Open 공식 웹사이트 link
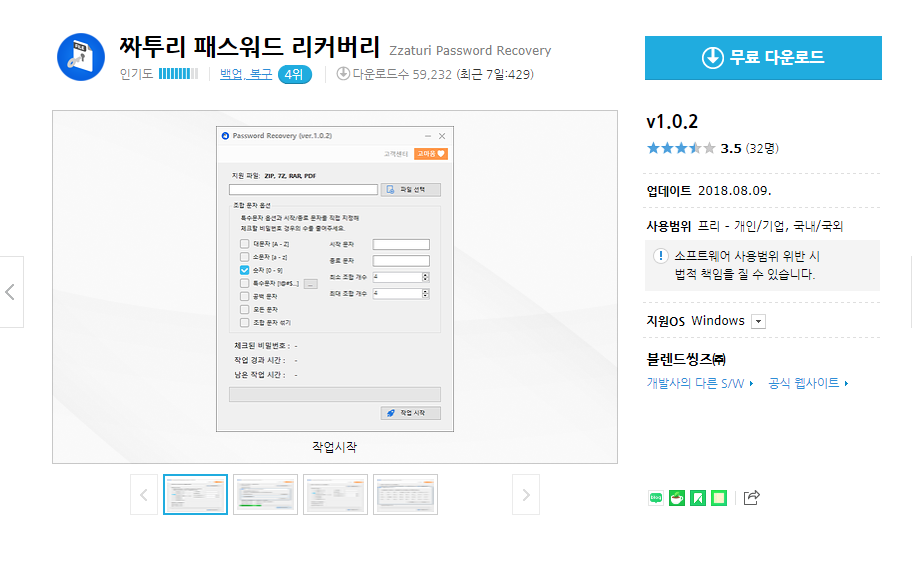The height and width of the screenshot is (565, 912). pyautogui.click(x=808, y=383)
